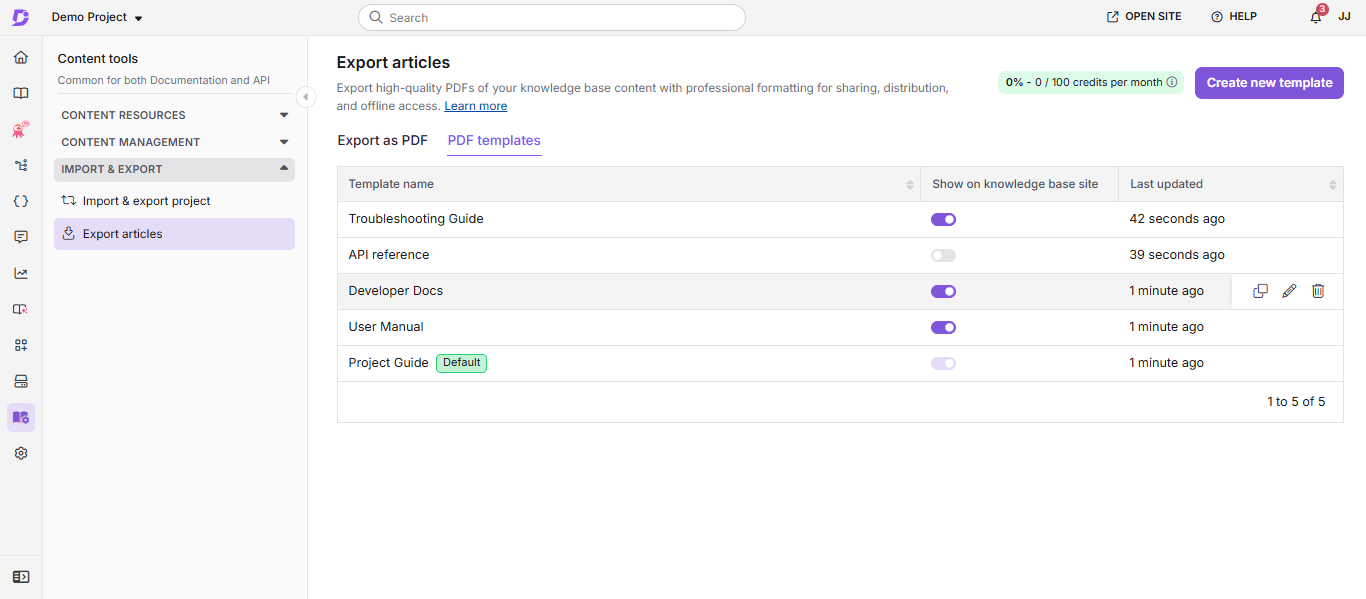Image resolution: width=1366 pixels, height=599 pixels.
Task: Click the Troubleshooting Guide template name
Action: [x=416, y=219]
